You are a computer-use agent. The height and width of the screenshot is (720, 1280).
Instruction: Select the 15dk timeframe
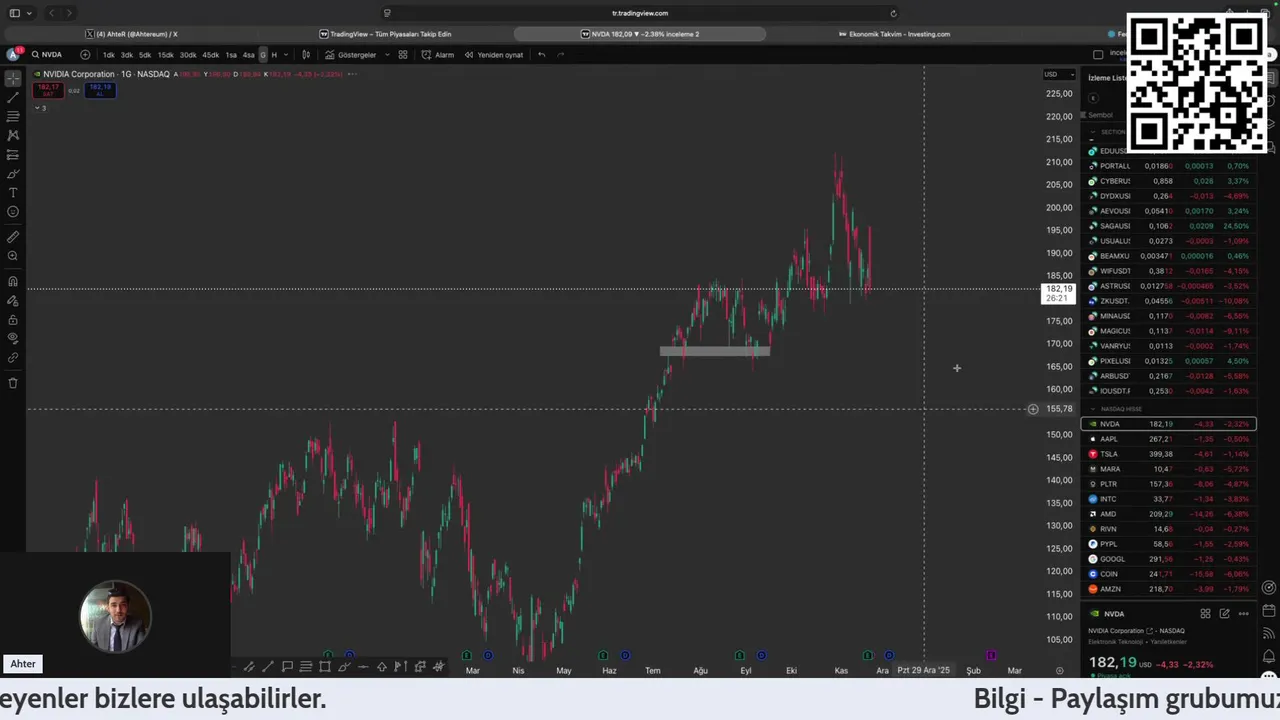pyautogui.click(x=165, y=55)
